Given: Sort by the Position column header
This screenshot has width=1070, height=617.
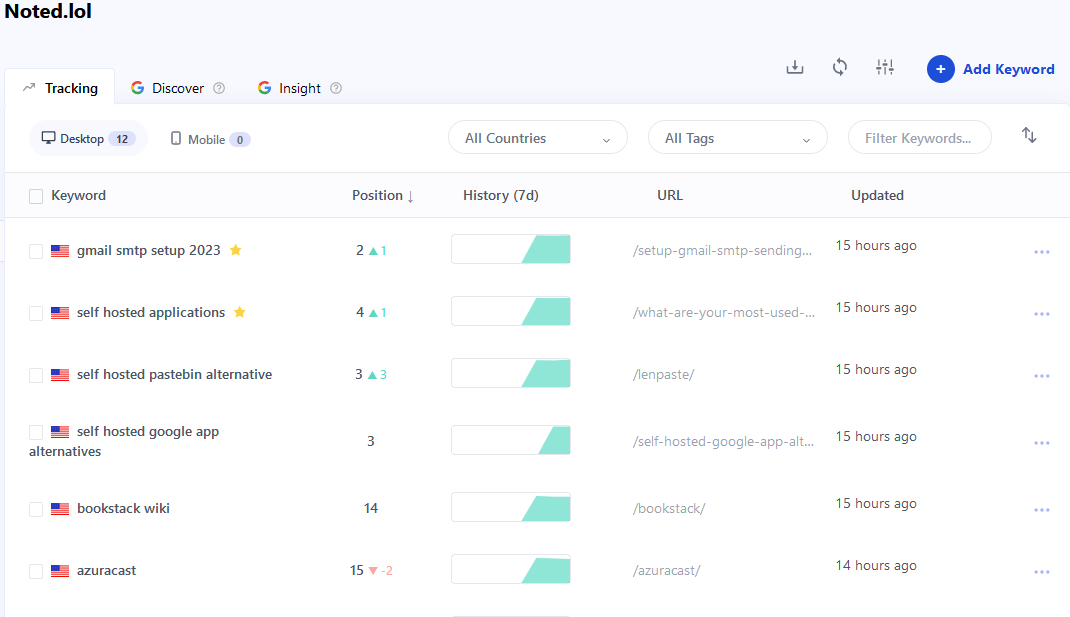Looking at the screenshot, I should (x=383, y=195).
